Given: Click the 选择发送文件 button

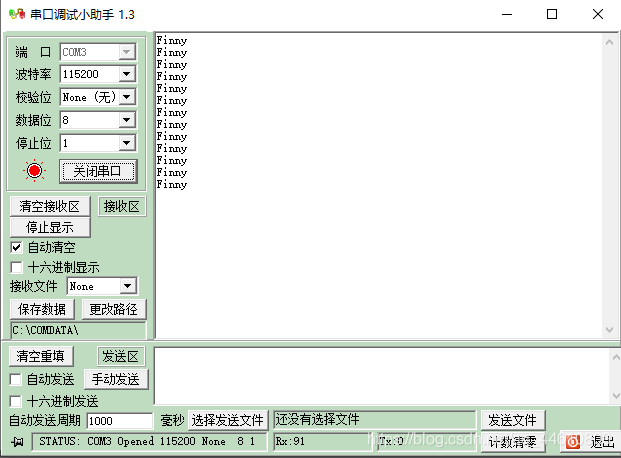Looking at the screenshot, I should point(228,420).
